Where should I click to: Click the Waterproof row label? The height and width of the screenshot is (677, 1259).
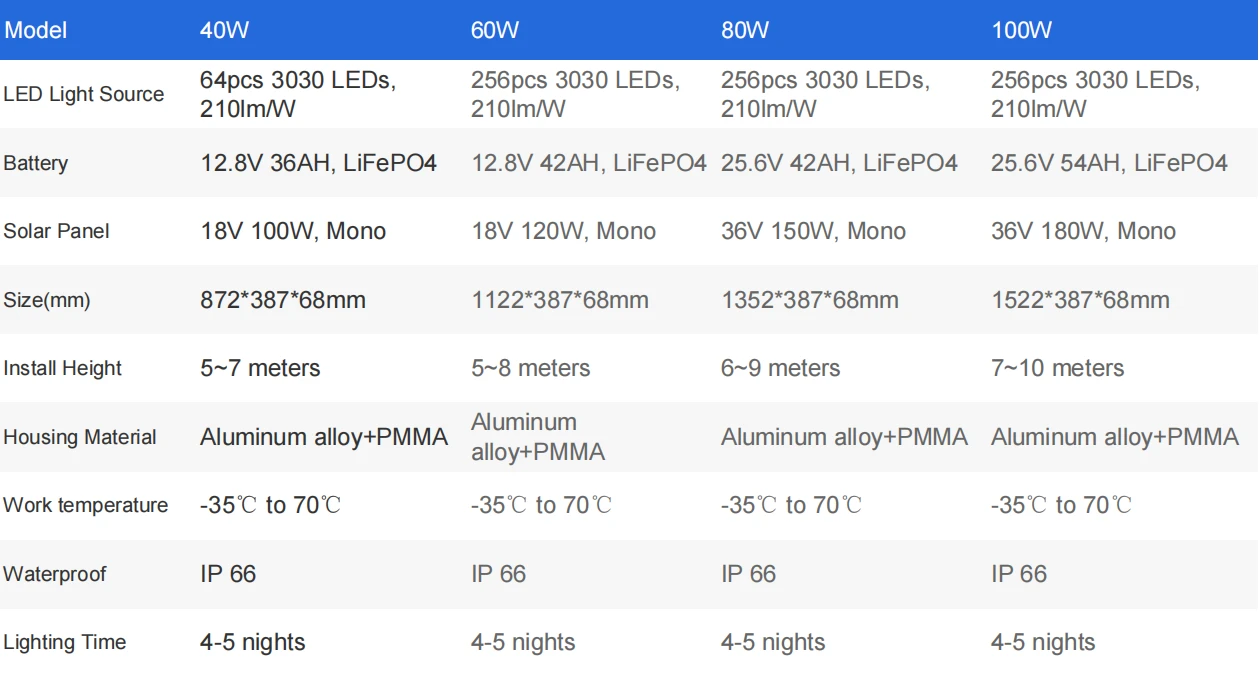click(x=55, y=574)
